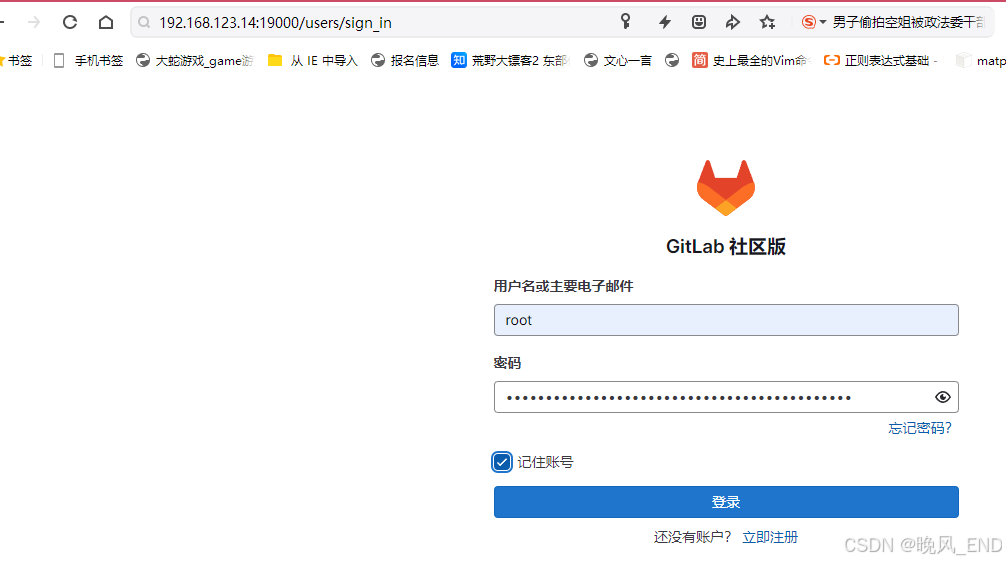Click the GitLab 社区版 heading text
Image resolution: width=1006 pixels, height=563 pixels.
726,246
